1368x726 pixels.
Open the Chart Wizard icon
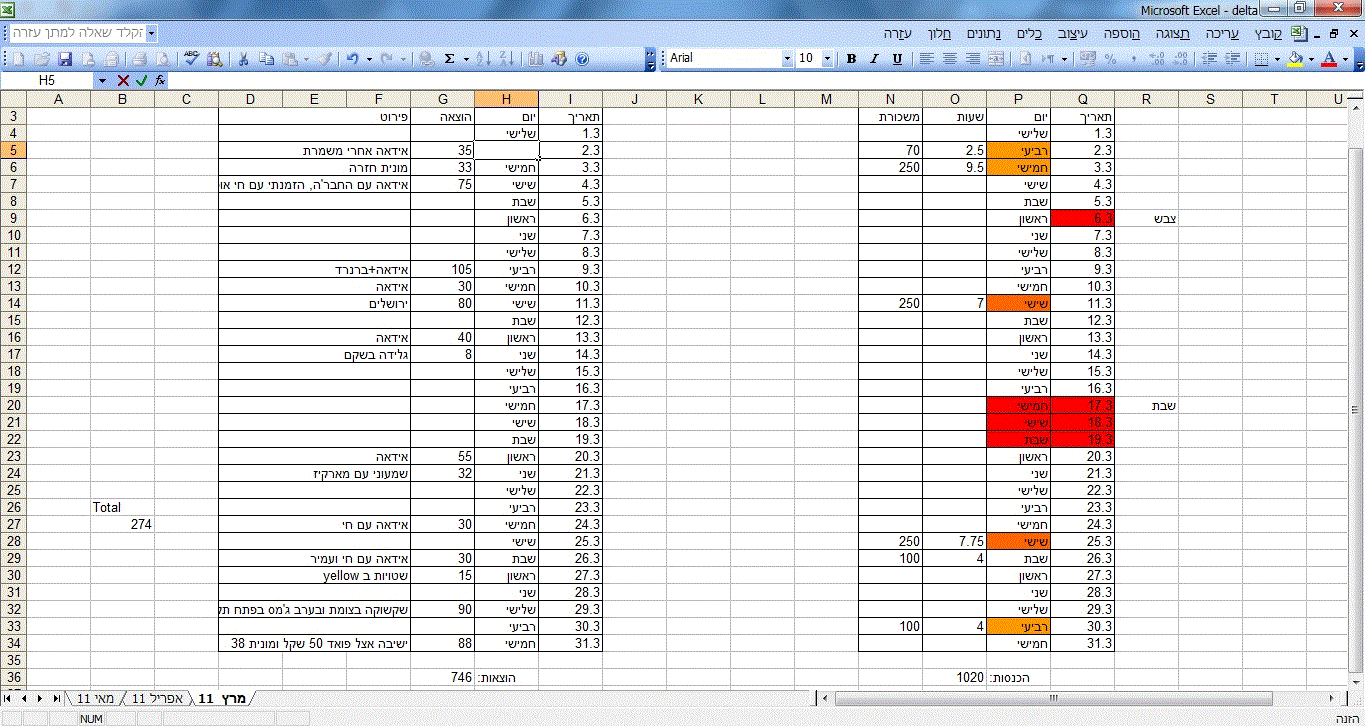click(536, 59)
